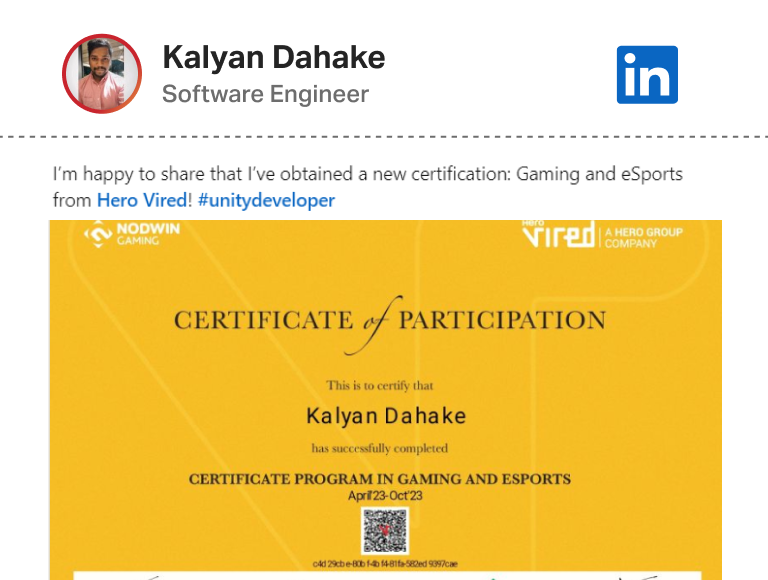Click the LinkedIn logo icon
The width and height of the screenshot is (768, 580).
pos(647,74)
